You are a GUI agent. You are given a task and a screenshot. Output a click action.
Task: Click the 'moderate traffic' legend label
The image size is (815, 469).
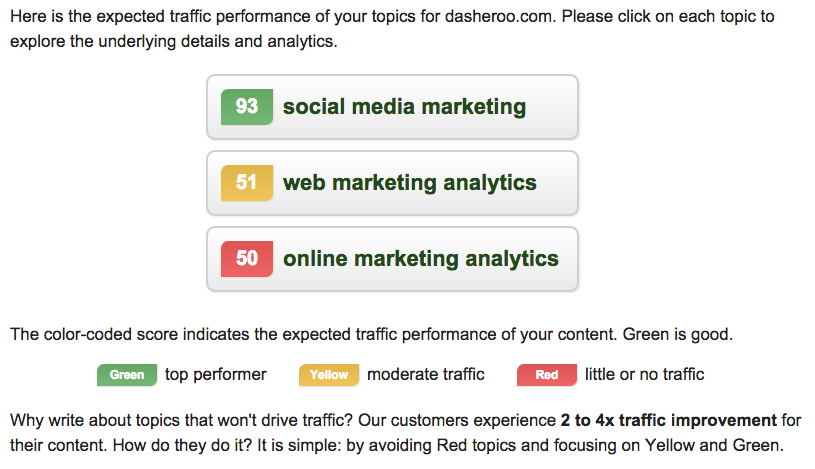tap(426, 375)
